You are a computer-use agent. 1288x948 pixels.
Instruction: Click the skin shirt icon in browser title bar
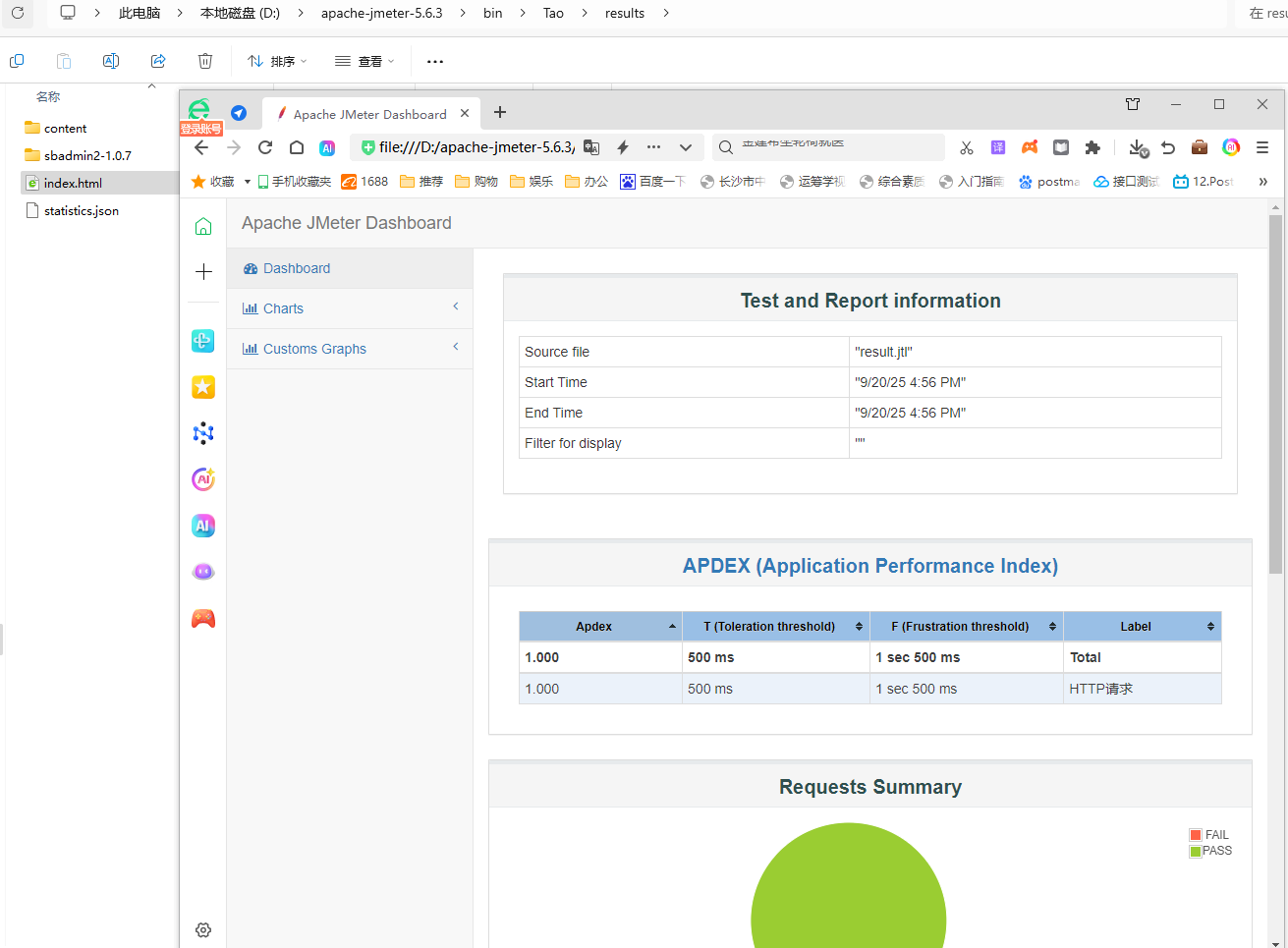(1133, 104)
